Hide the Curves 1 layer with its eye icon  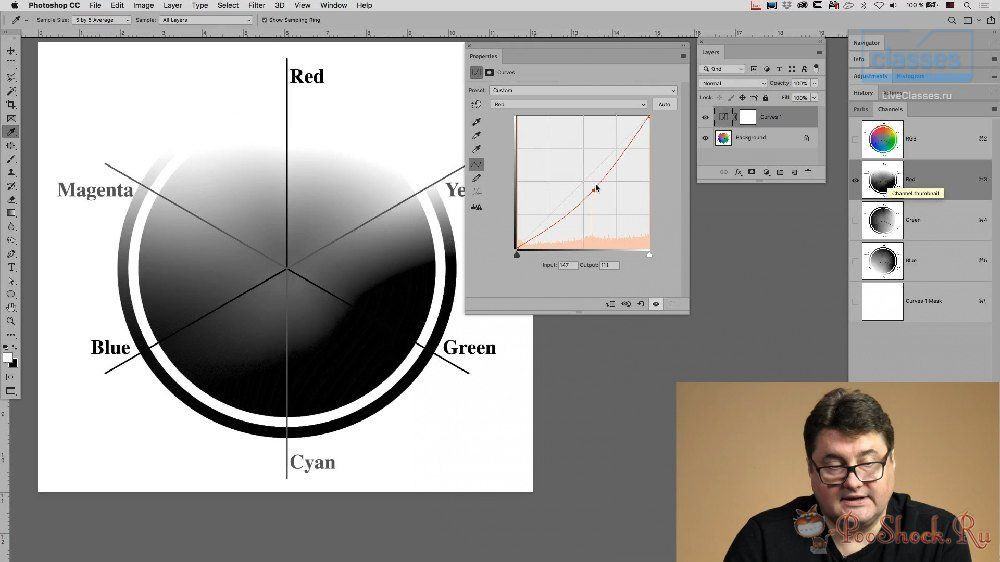705,116
